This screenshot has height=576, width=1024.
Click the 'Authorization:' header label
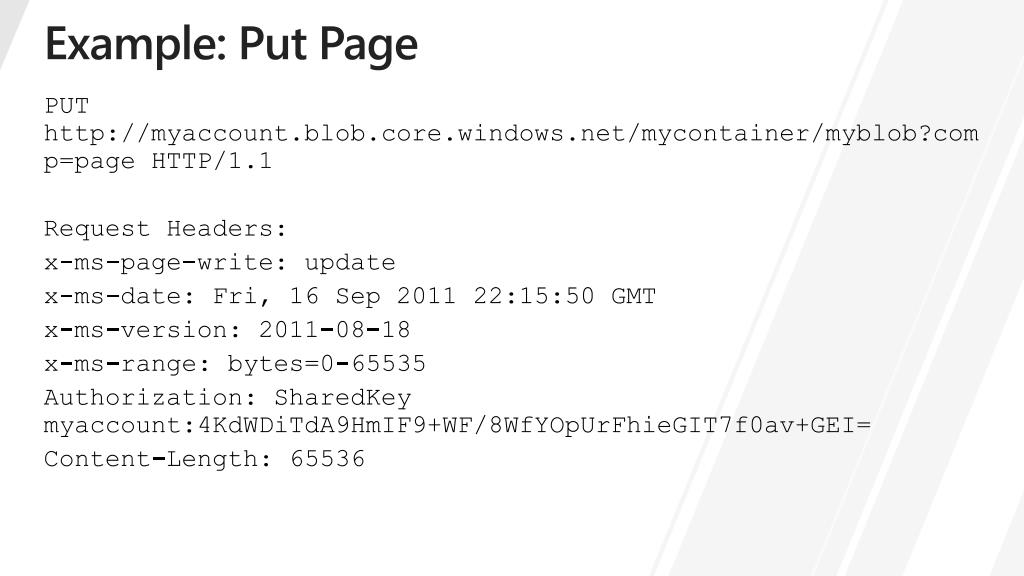tap(150, 398)
